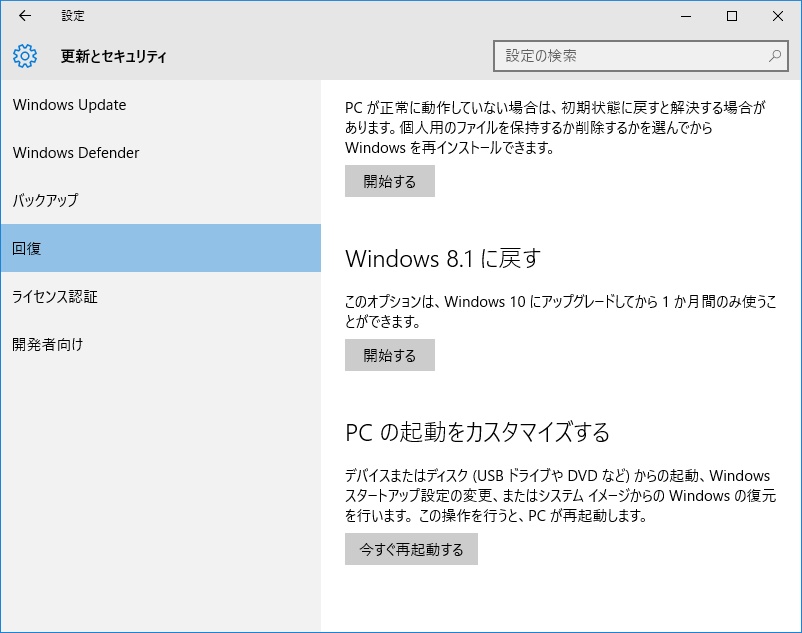802x633 pixels.
Task: Click the 設定 window title text
Action: point(72,16)
